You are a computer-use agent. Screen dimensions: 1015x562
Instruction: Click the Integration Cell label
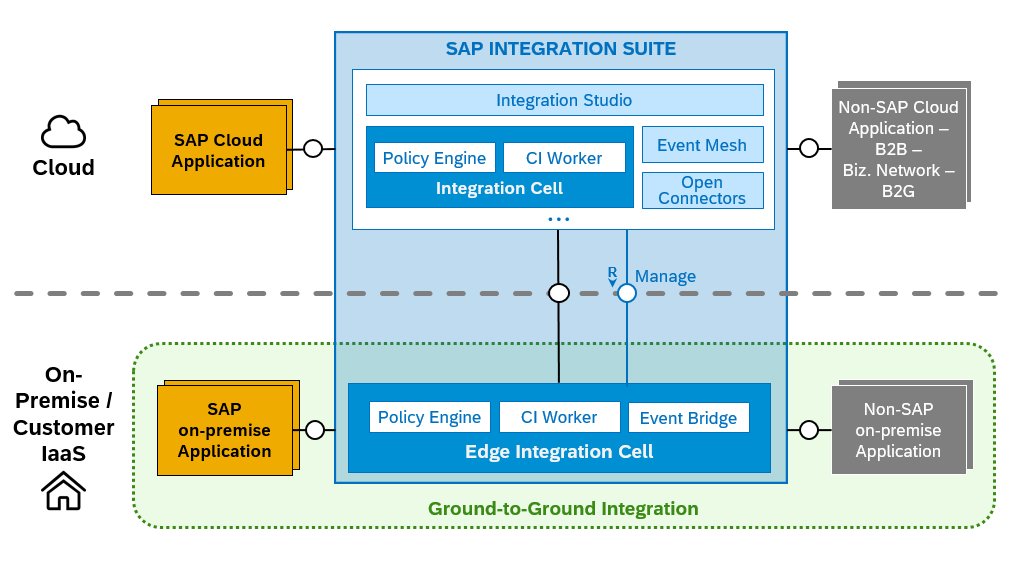499,188
